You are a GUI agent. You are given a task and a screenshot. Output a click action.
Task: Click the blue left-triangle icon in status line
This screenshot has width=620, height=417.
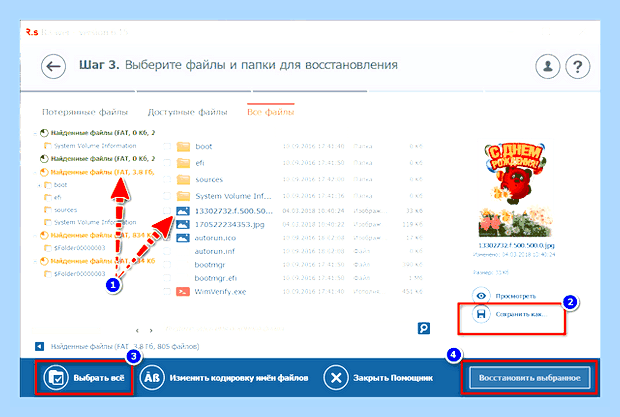(x=39, y=347)
